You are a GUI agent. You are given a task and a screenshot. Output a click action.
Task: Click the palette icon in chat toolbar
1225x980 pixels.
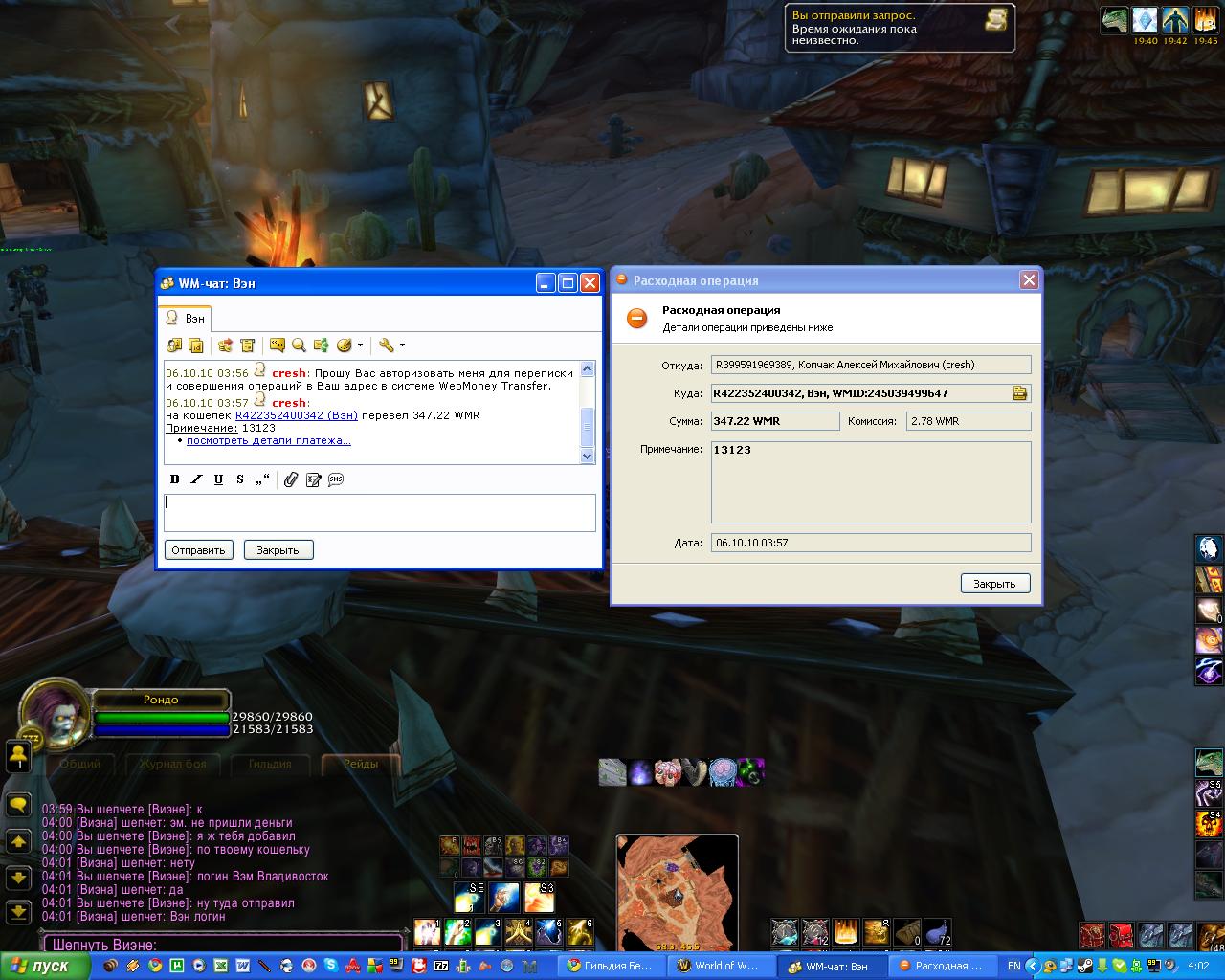(x=345, y=345)
